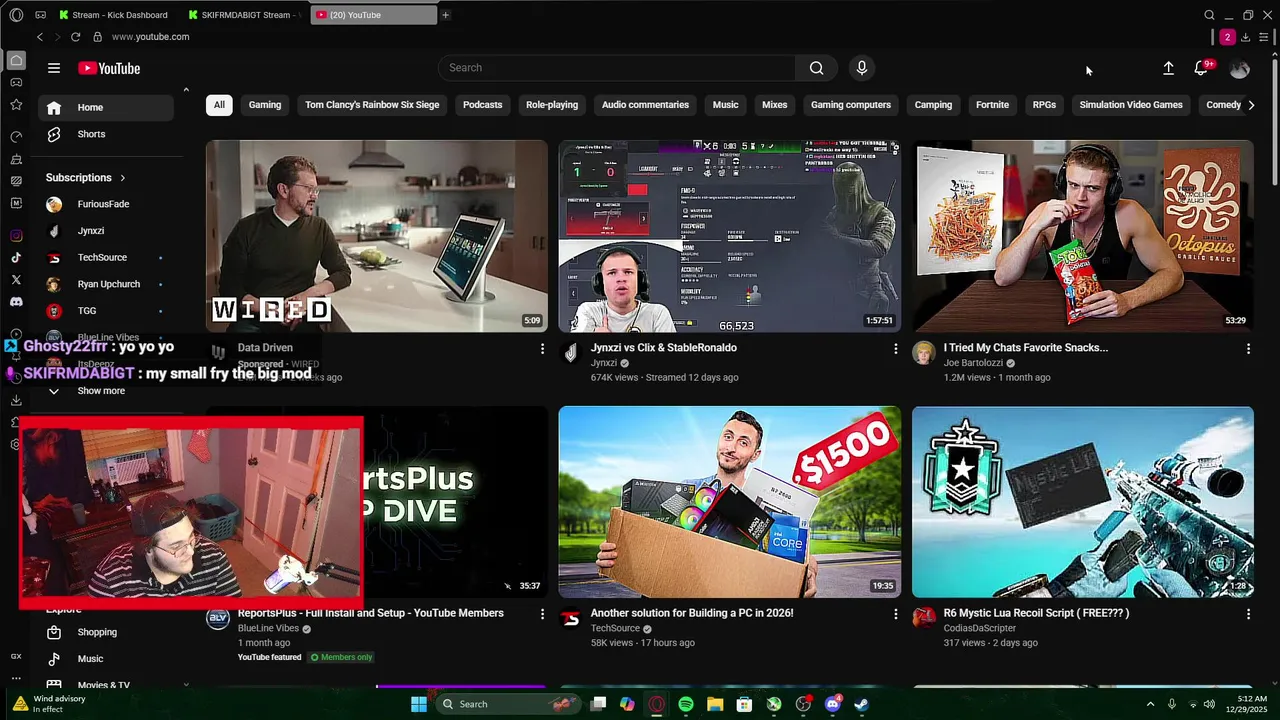
Task: Open File Explorer from the taskbar
Action: pos(715,704)
